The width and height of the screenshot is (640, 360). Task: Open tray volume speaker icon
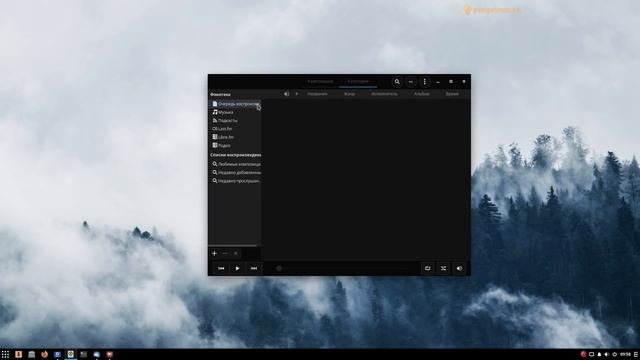[607, 354]
